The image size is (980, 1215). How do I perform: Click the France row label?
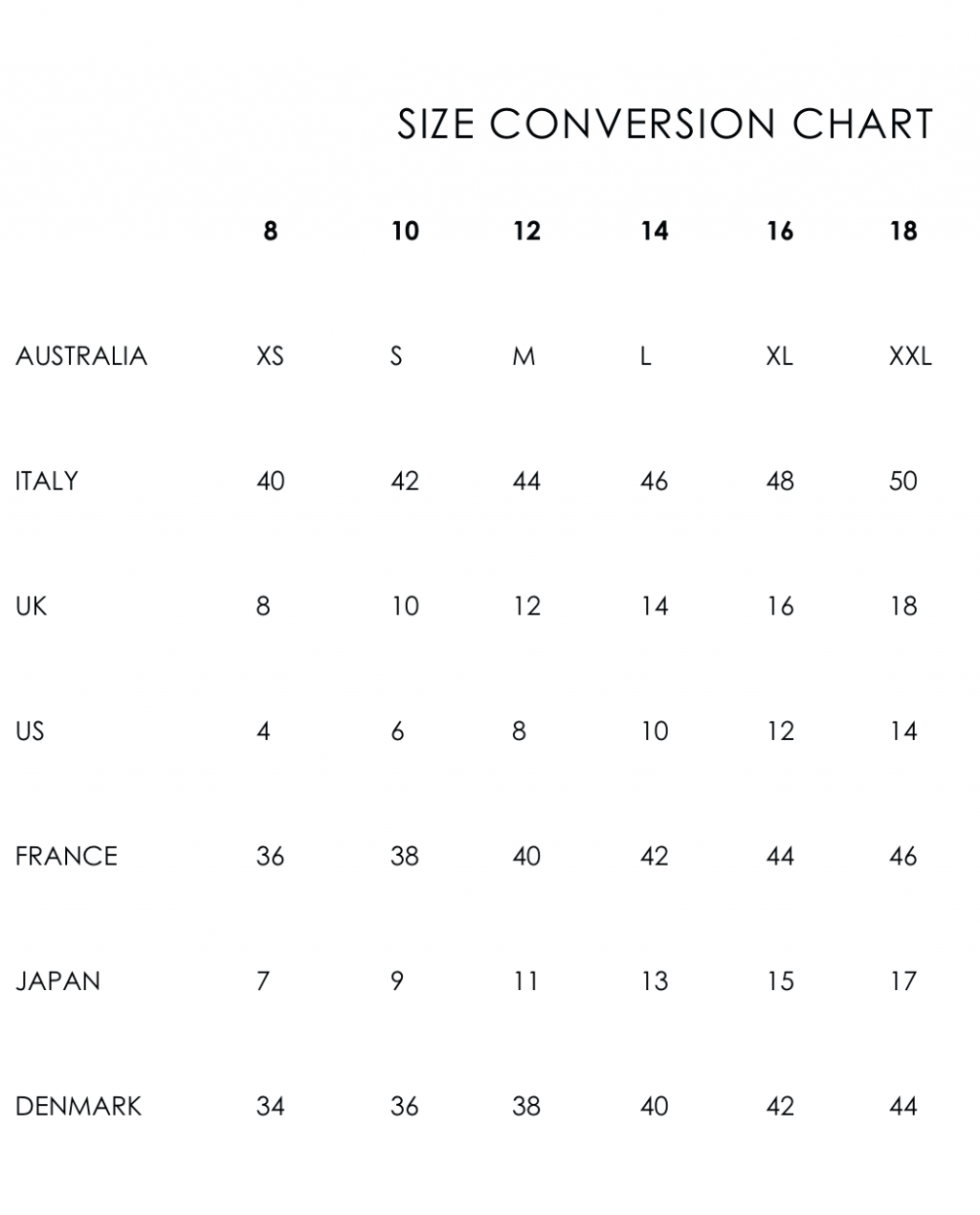pyautogui.click(x=66, y=856)
